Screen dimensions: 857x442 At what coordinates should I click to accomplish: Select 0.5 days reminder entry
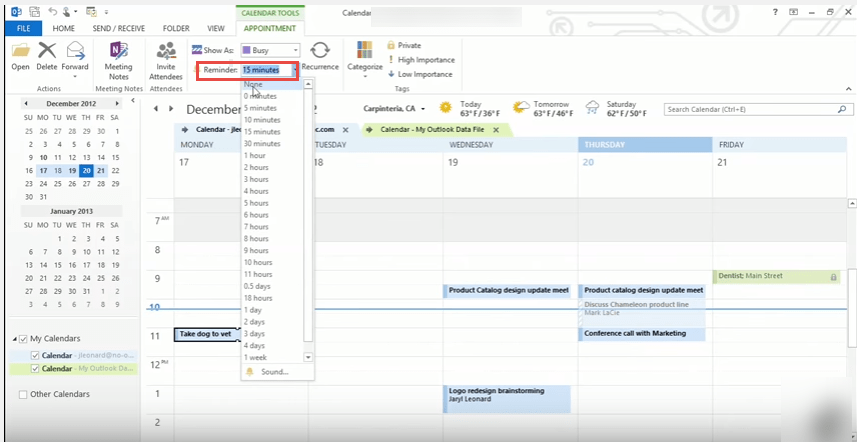pos(272,286)
